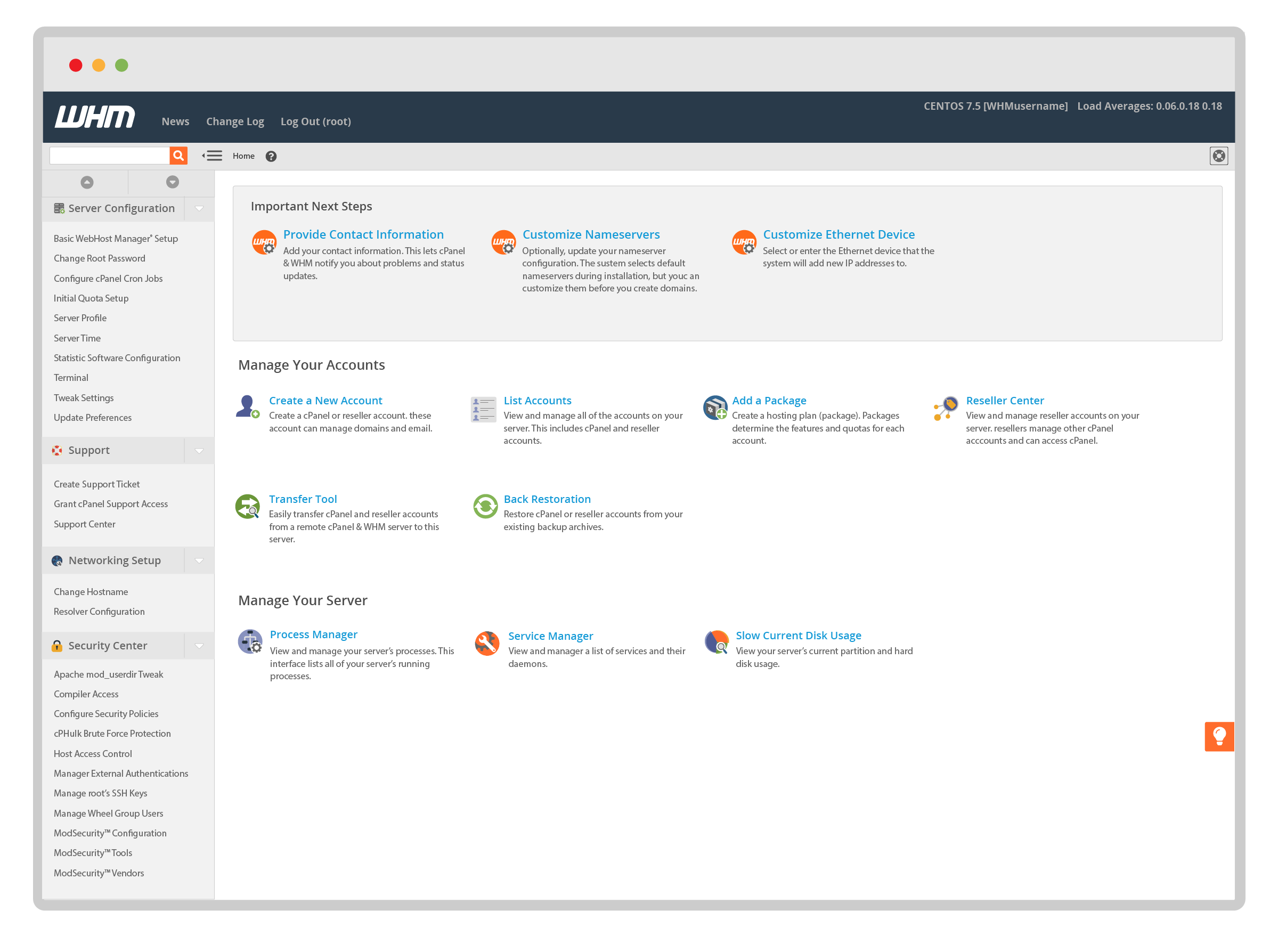Open the News menu item

point(175,121)
